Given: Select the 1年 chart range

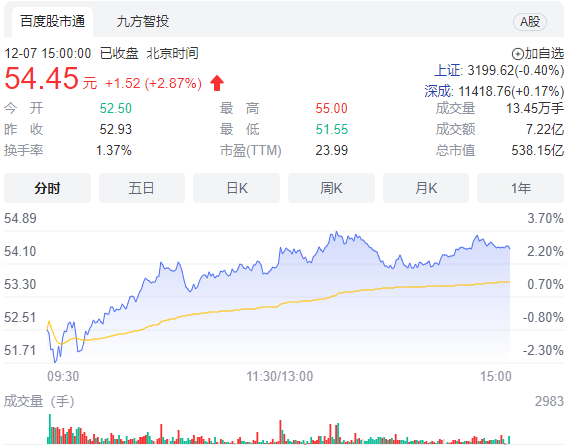Looking at the screenshot, I should (x=520, y=188).
